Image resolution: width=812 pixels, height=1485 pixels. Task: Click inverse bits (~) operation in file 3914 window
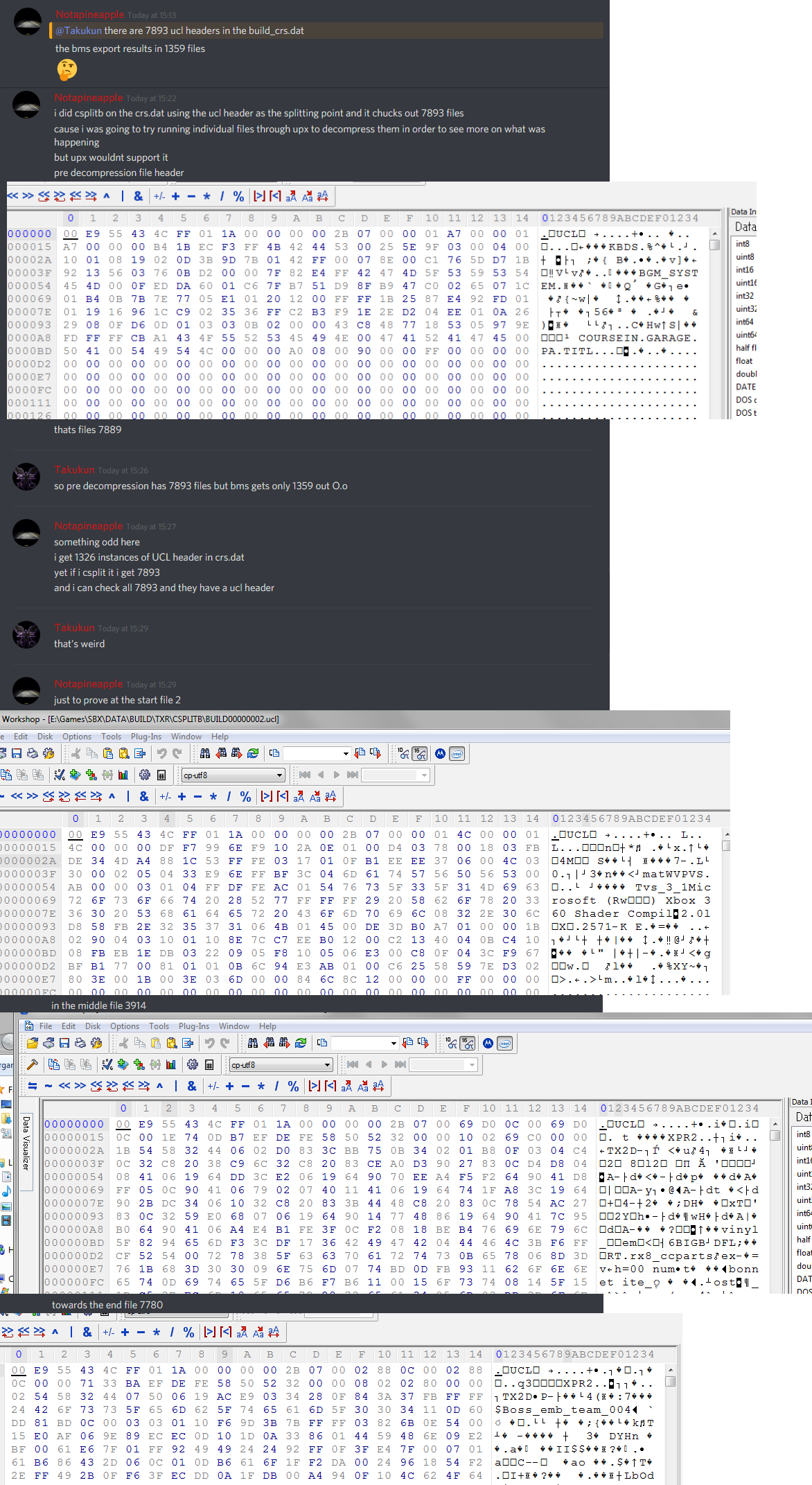48,1086
